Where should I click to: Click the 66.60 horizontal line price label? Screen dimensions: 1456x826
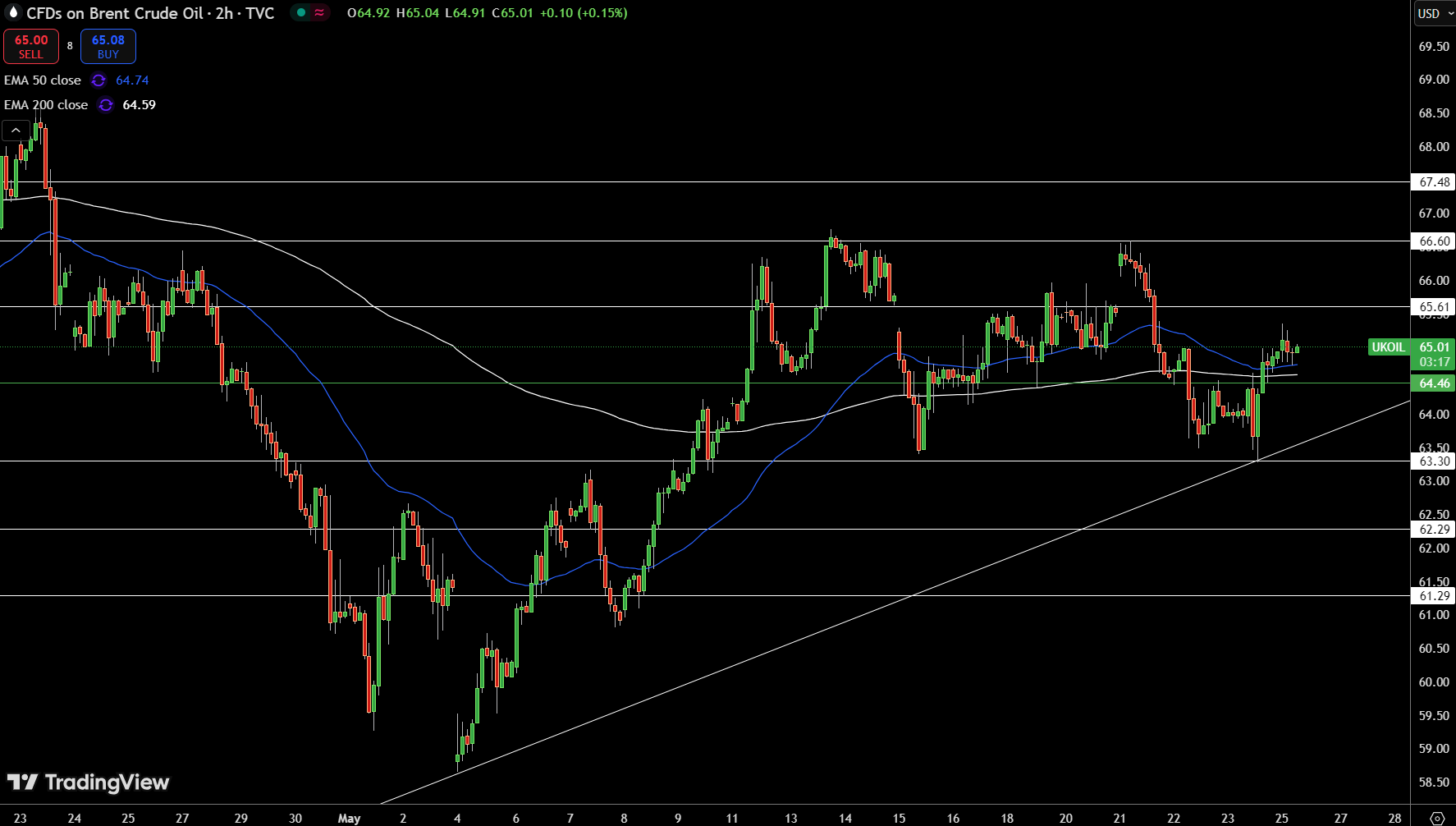[1434, 241]
